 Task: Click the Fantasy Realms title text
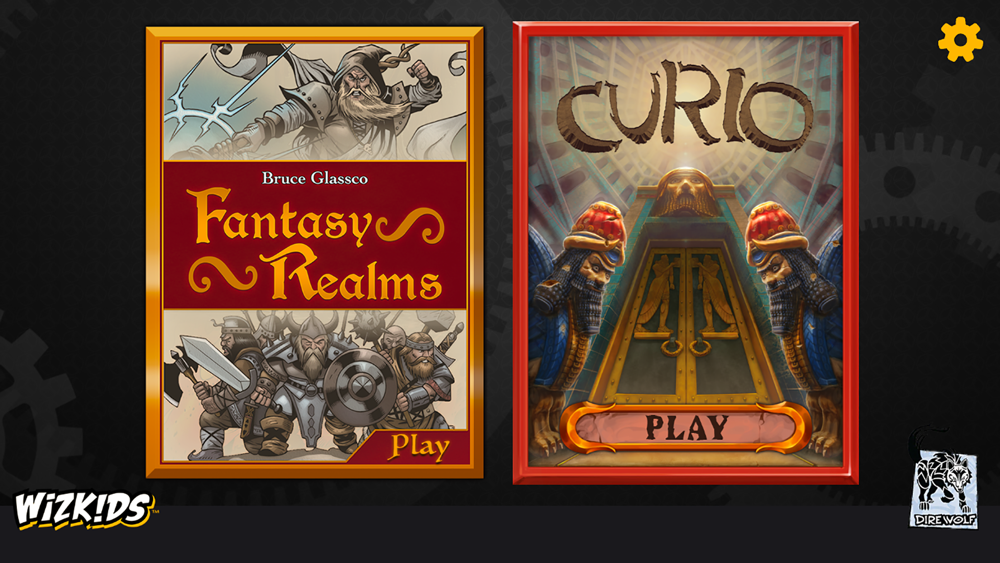click(x=317, y=244)
